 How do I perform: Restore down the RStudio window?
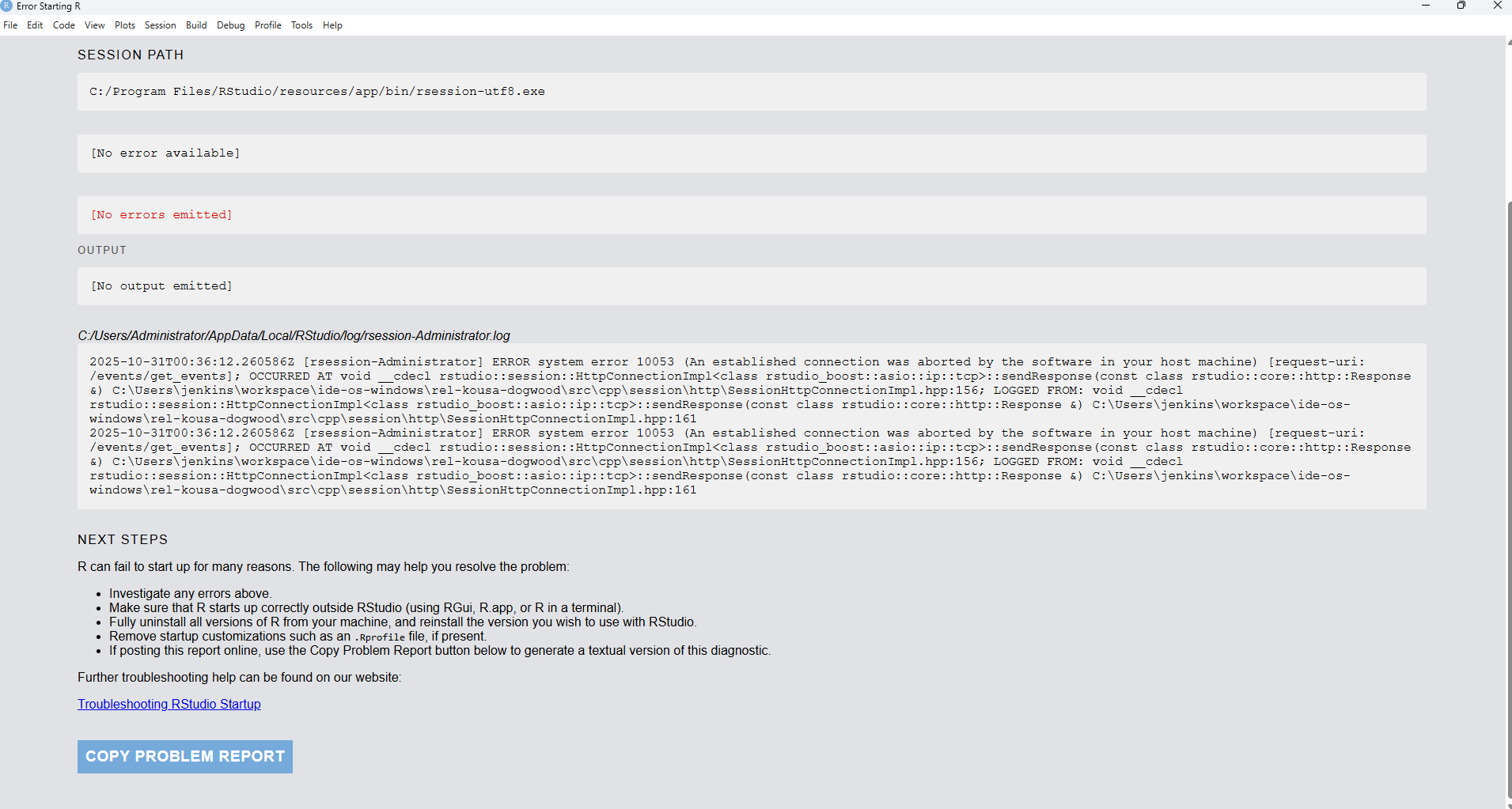(1461, 6)
